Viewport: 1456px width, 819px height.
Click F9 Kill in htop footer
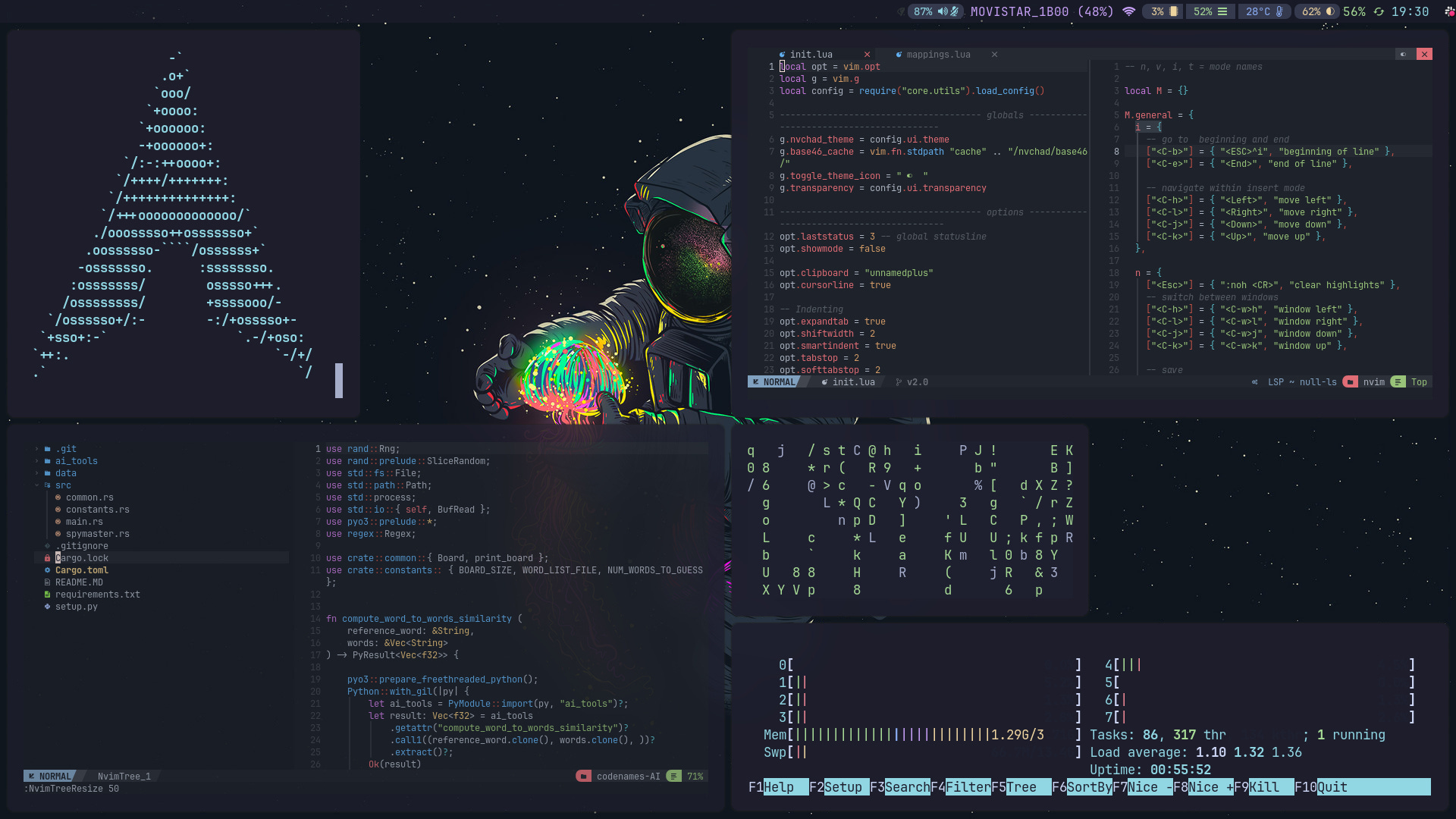[x=1263, y=787]
